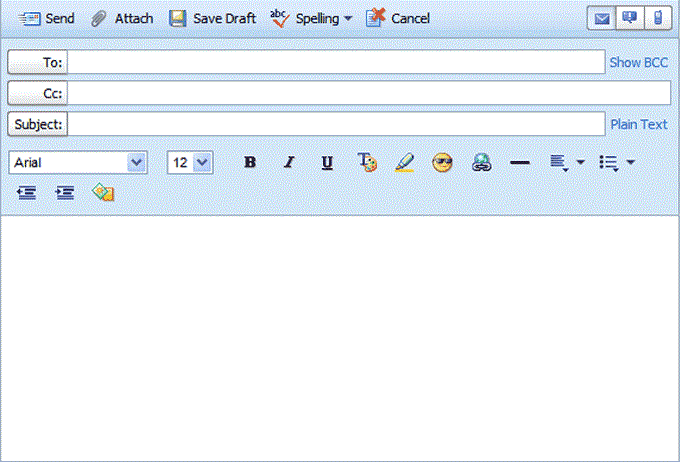Expand the Spelling options arrow
The height and width of the screenshot is (462, 680).
(x=348, y=19)
